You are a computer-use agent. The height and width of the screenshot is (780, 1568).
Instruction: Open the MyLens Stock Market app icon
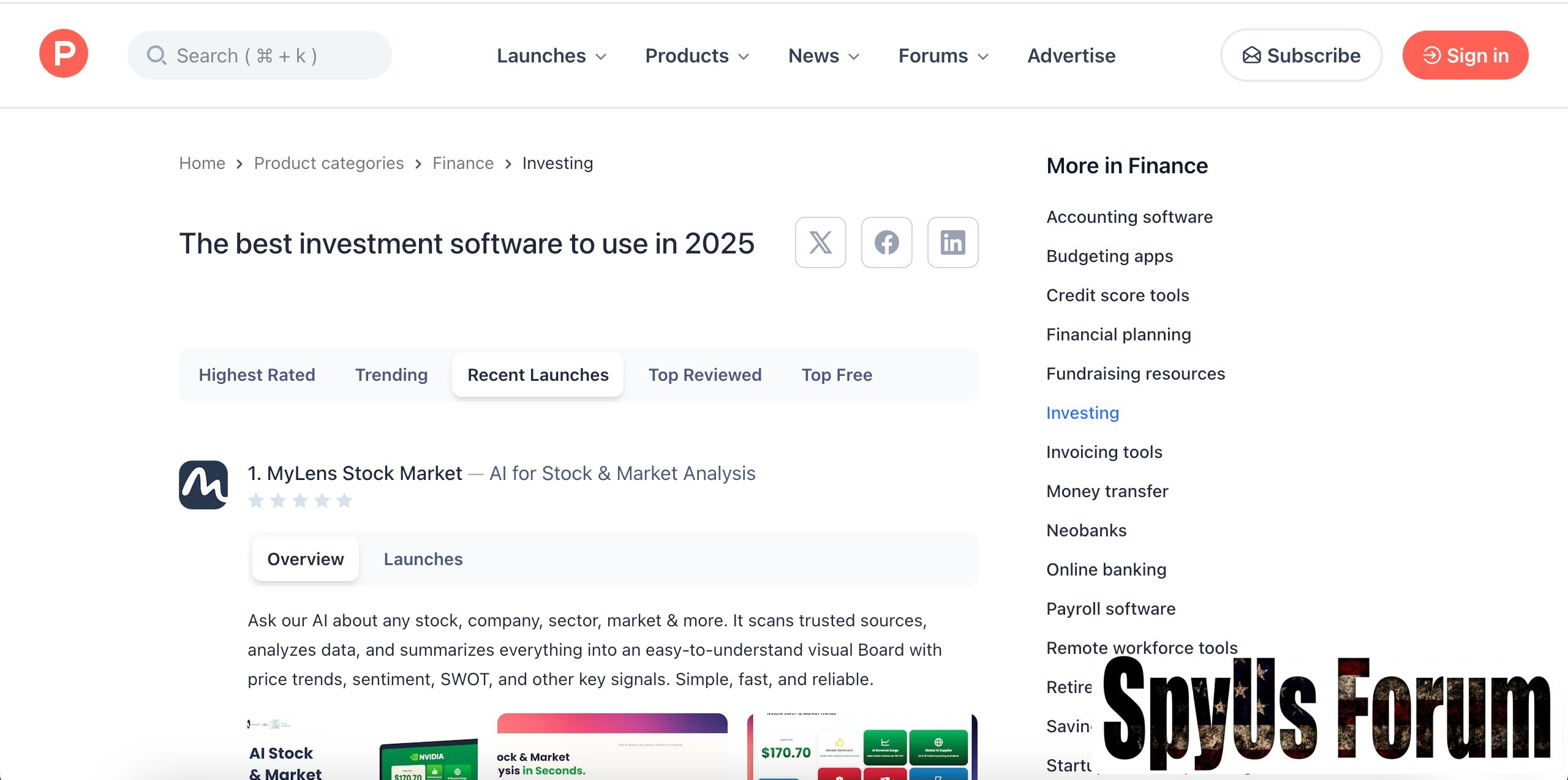pos(203,485)
